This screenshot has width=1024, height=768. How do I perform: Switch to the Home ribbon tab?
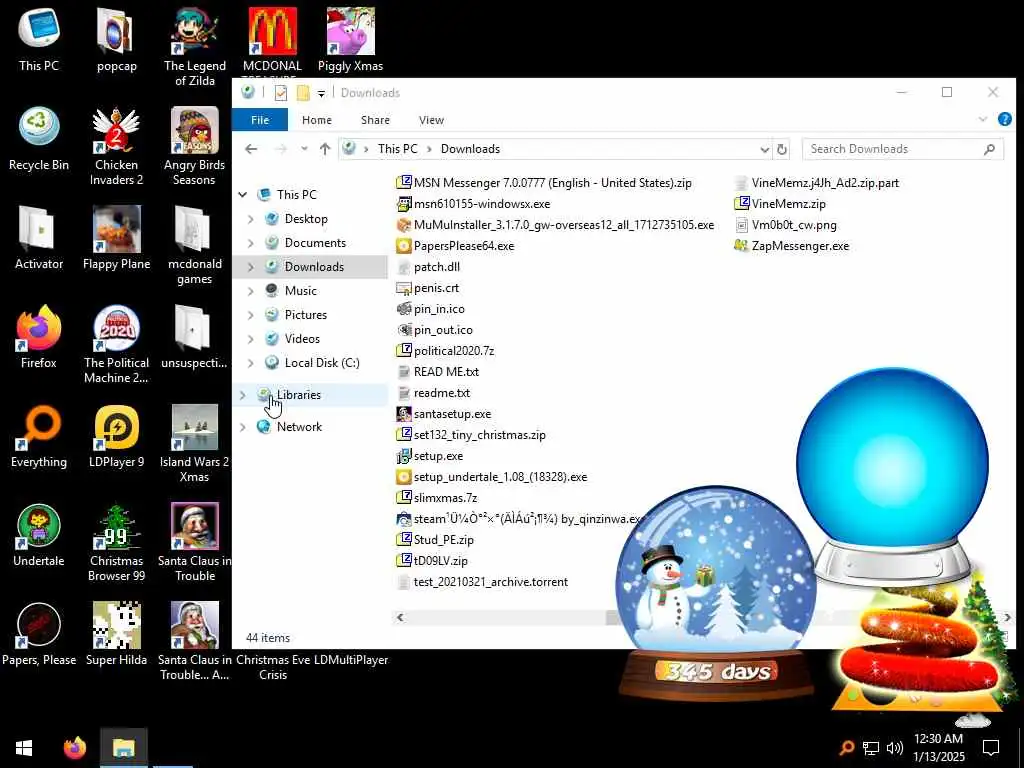click(x=317, y=120)
